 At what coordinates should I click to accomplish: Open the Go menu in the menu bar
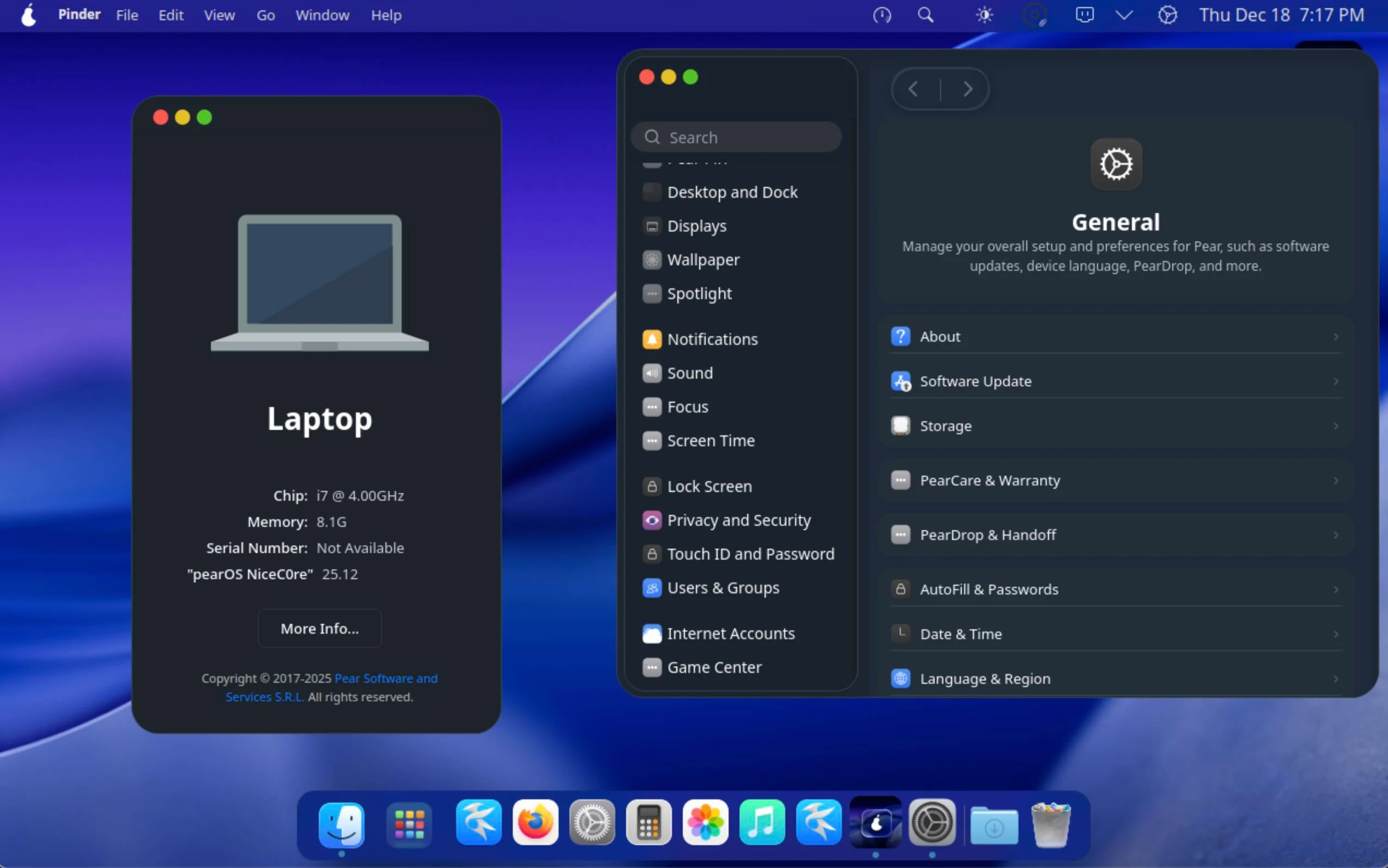tap(266, 15)
